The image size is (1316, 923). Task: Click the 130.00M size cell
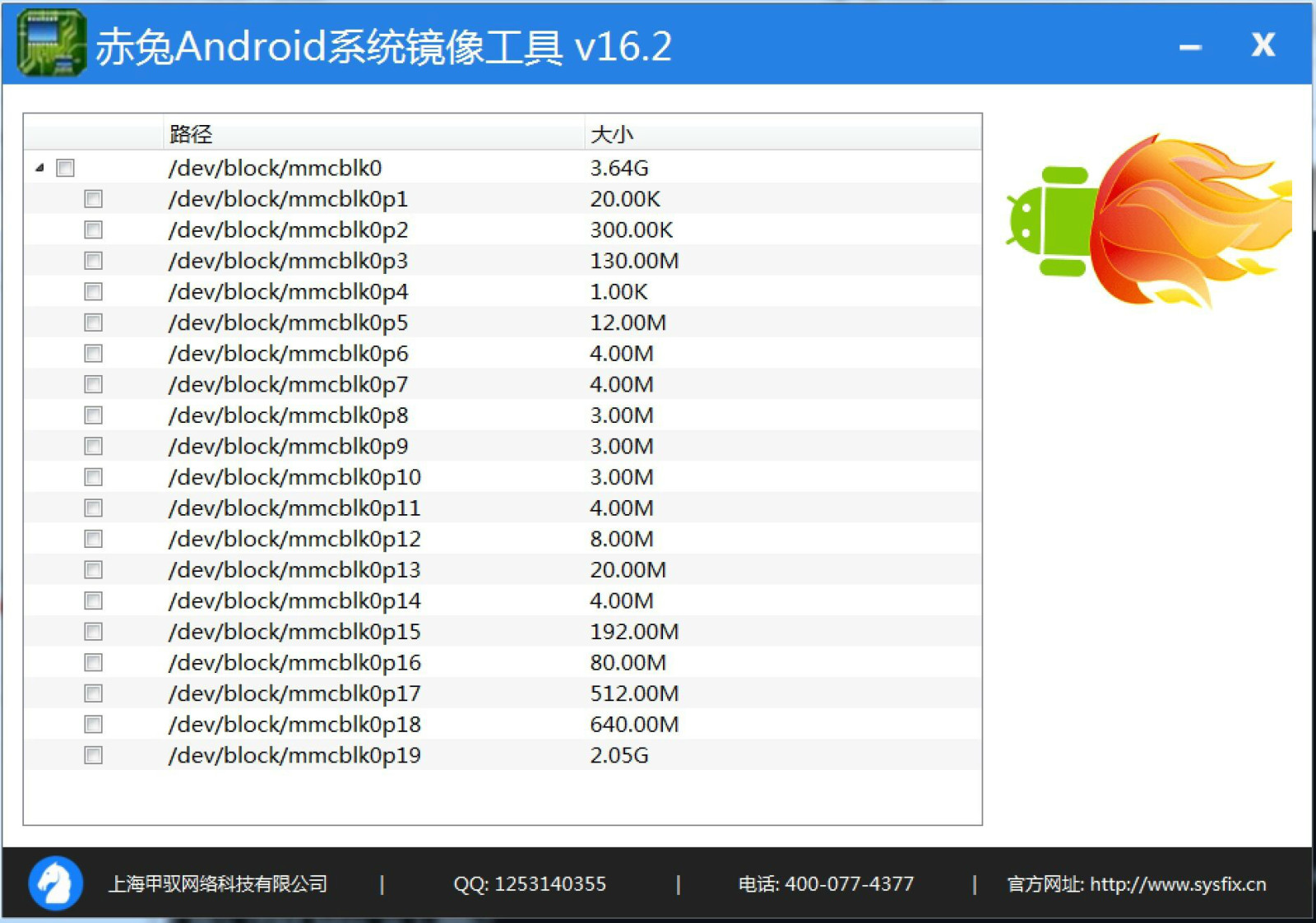click(634, 261)
